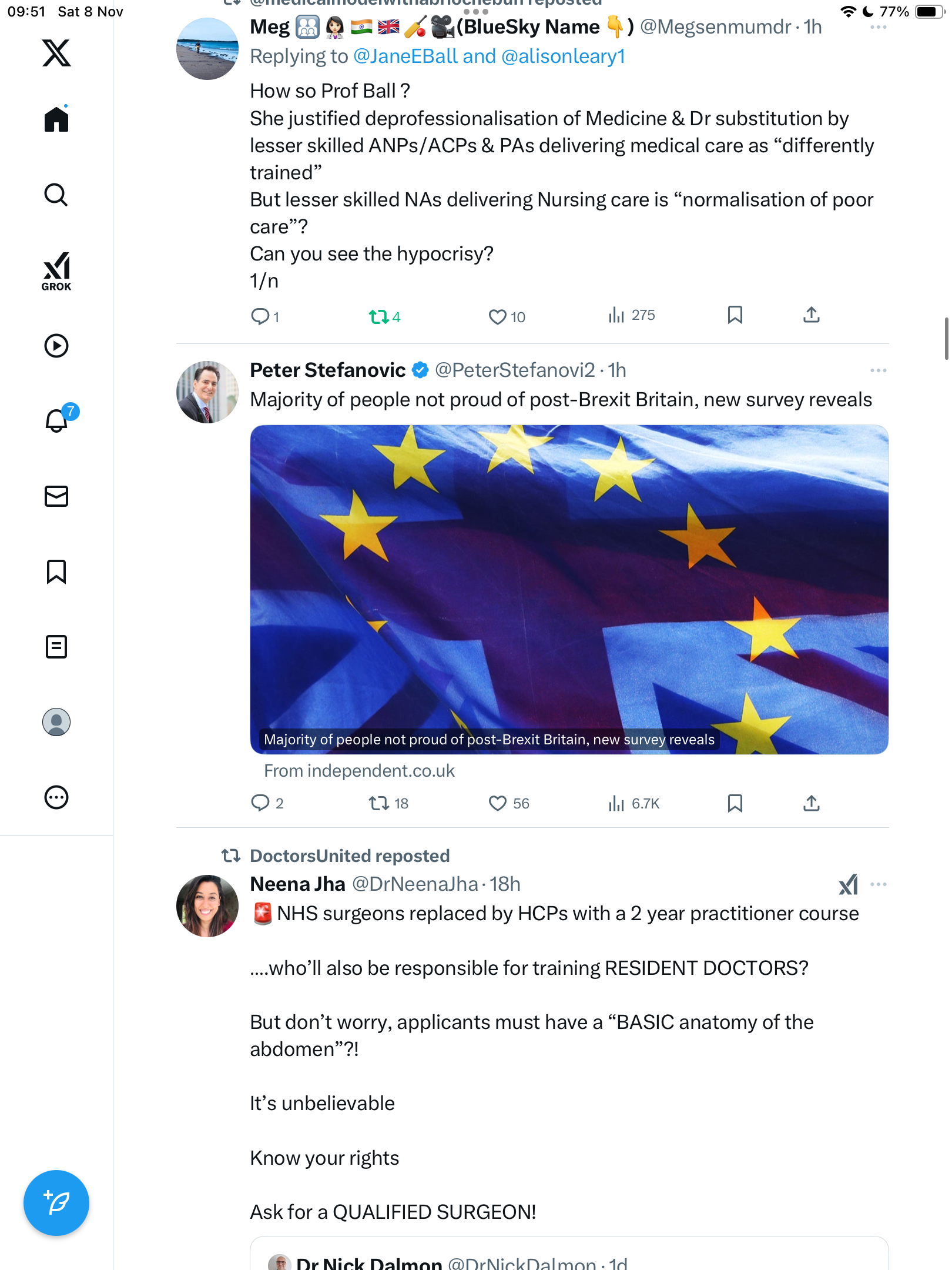Open direct messages envelope icon
Viewport: 952px width, 1270px height.
pos(56,496)
